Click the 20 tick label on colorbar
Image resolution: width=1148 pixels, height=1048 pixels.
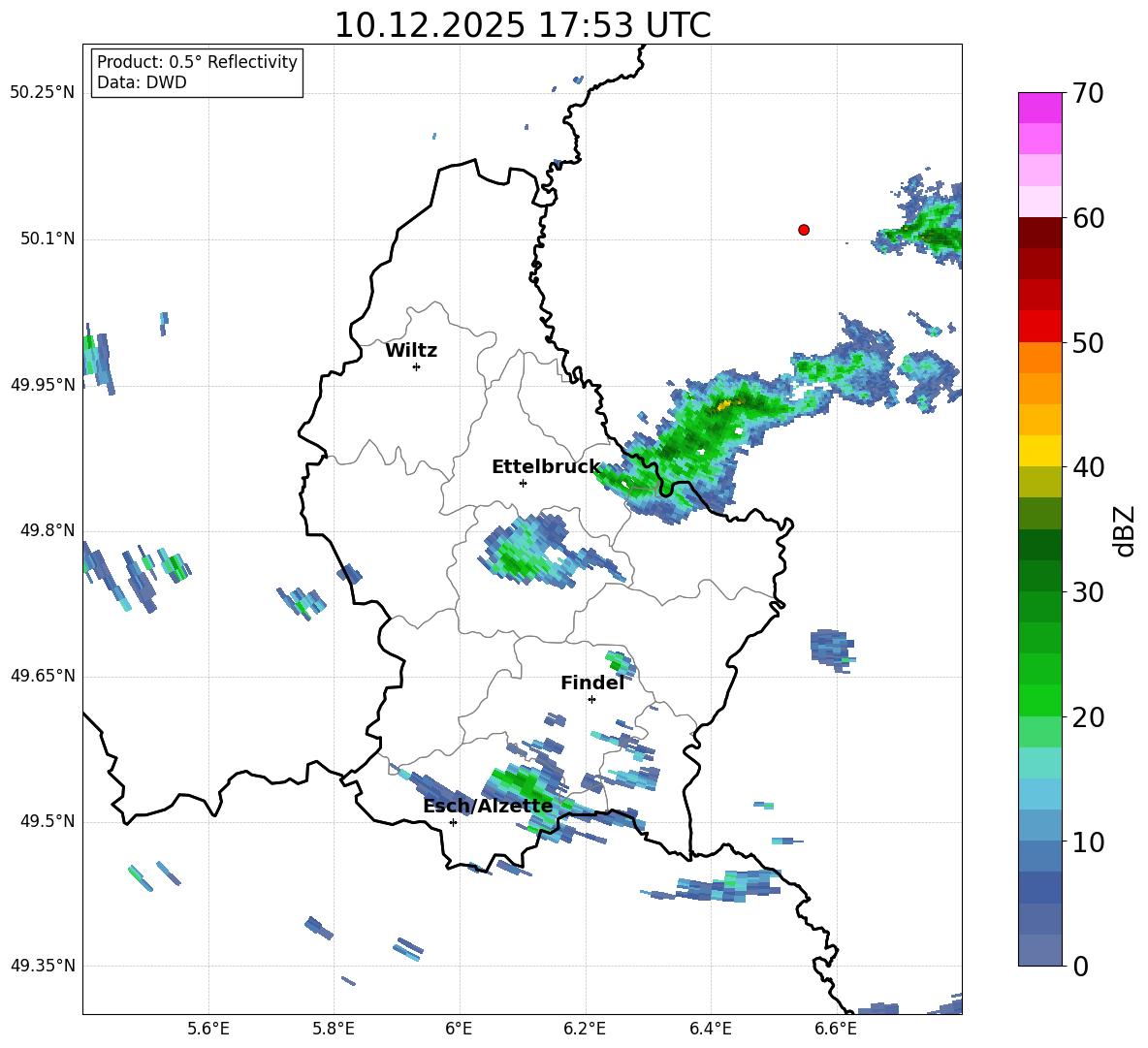[x=1088, y=717]
